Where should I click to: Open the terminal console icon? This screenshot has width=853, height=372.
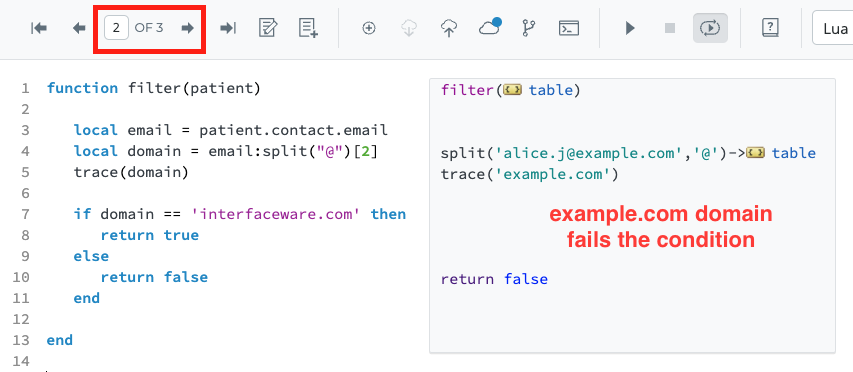(x=569, y=28)
